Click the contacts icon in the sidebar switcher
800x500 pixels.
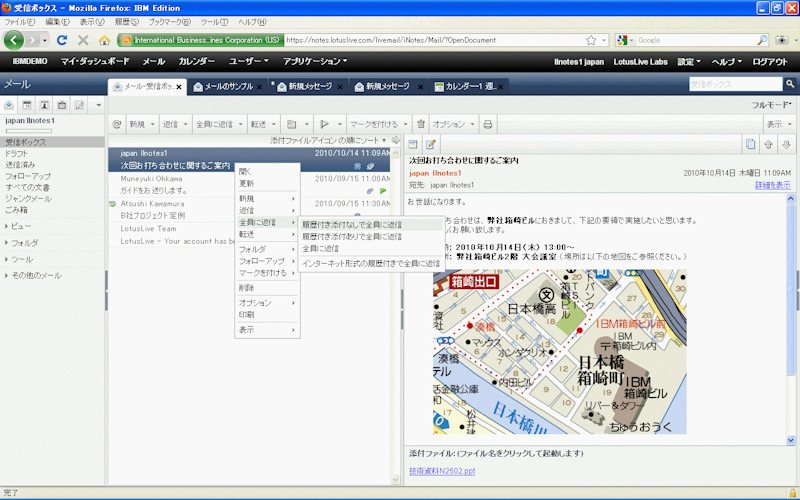point(44,105)
